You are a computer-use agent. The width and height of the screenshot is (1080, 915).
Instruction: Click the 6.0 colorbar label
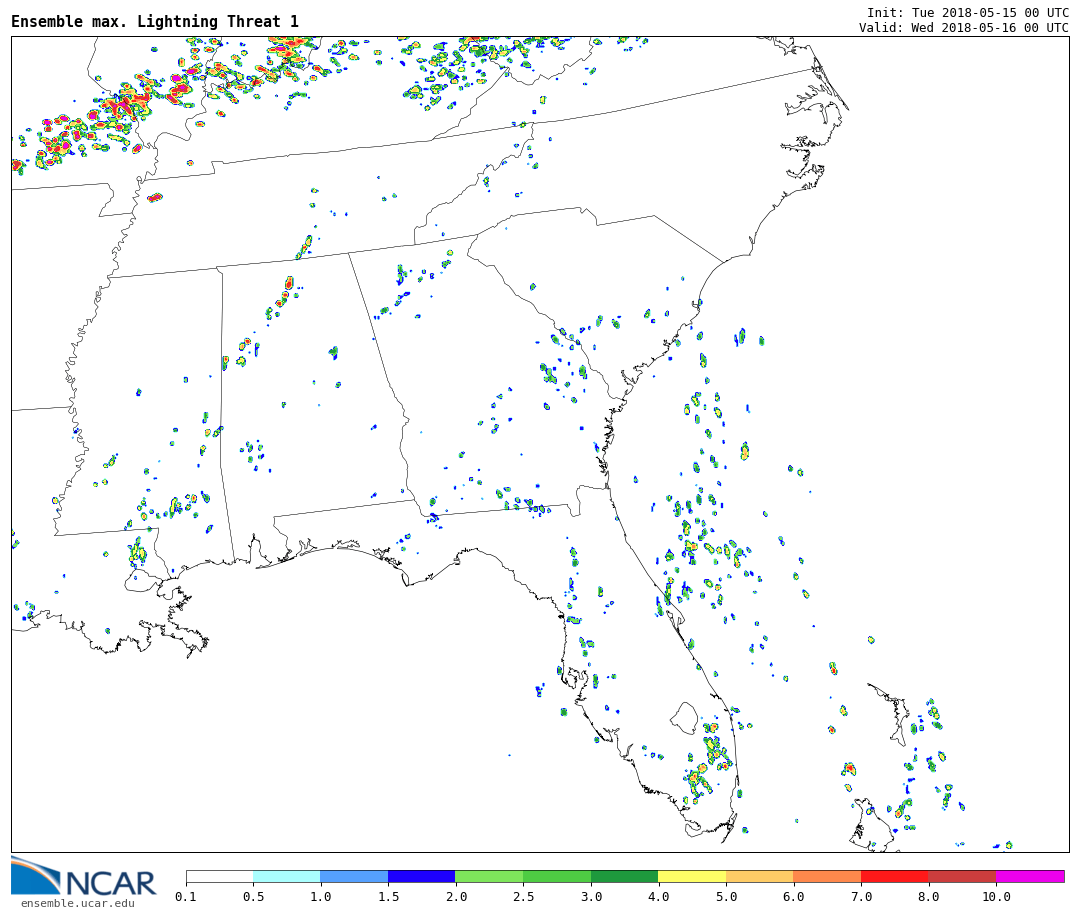pos(793,897)
